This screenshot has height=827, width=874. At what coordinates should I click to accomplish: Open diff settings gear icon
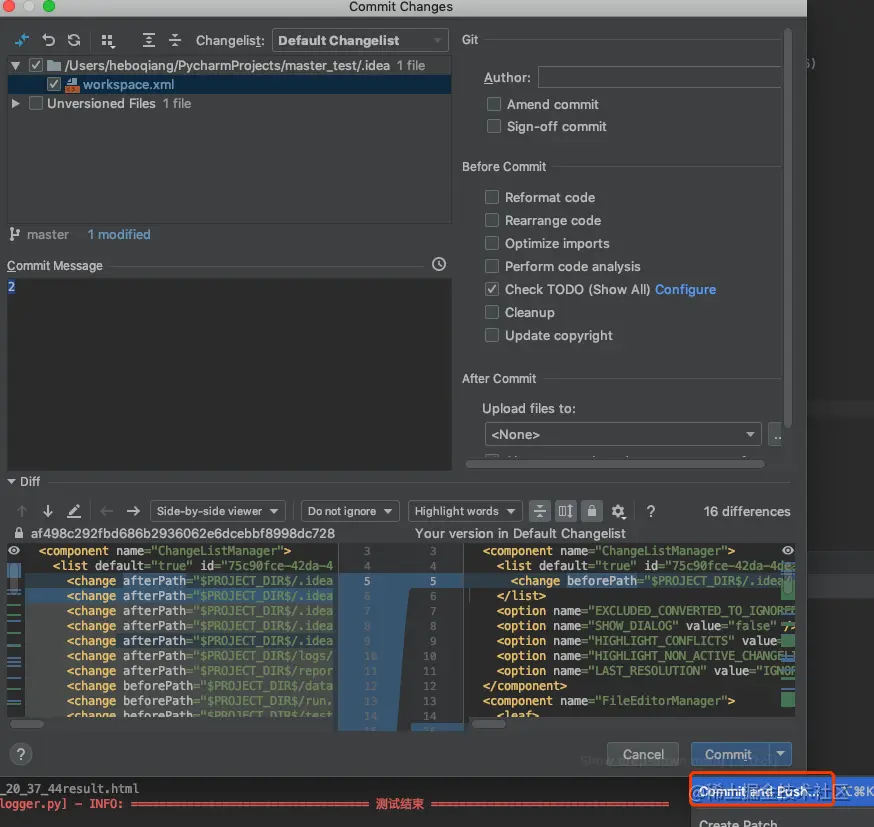click(x=618, y=511)
